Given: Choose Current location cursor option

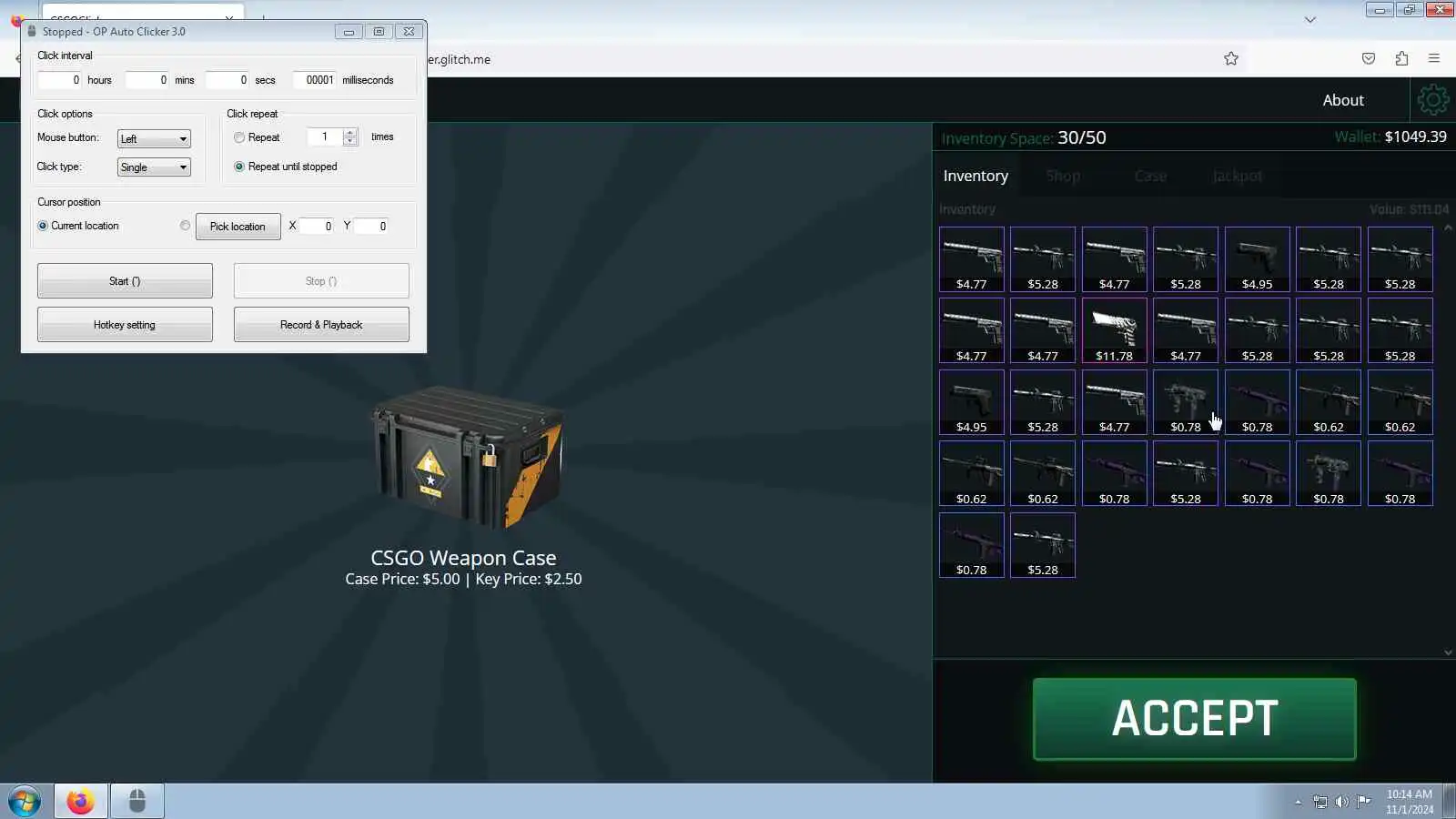Looking at the screenshot, I should coord(43,226).
